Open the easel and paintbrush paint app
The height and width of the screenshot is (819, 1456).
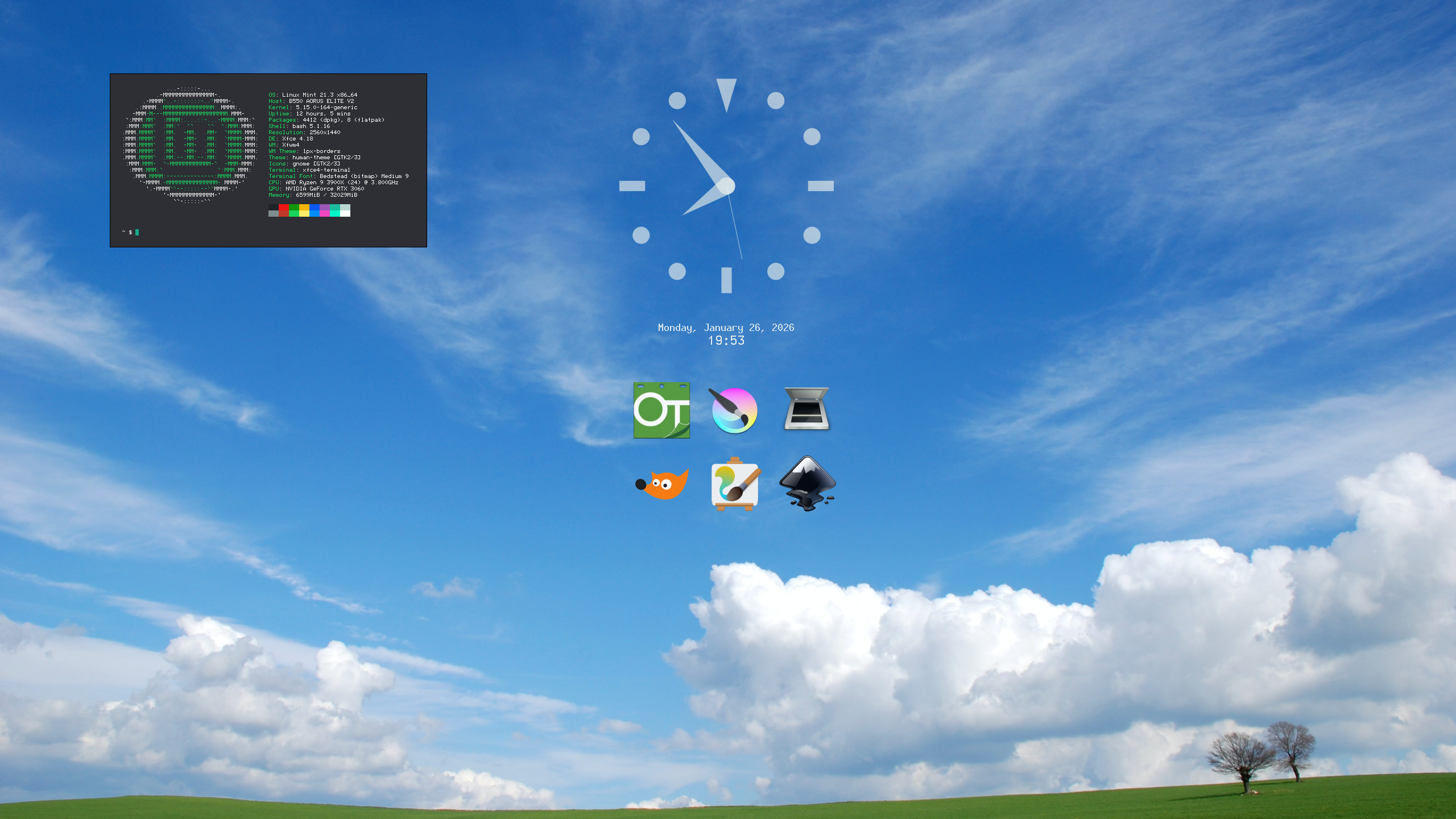(x=735, y=484)
